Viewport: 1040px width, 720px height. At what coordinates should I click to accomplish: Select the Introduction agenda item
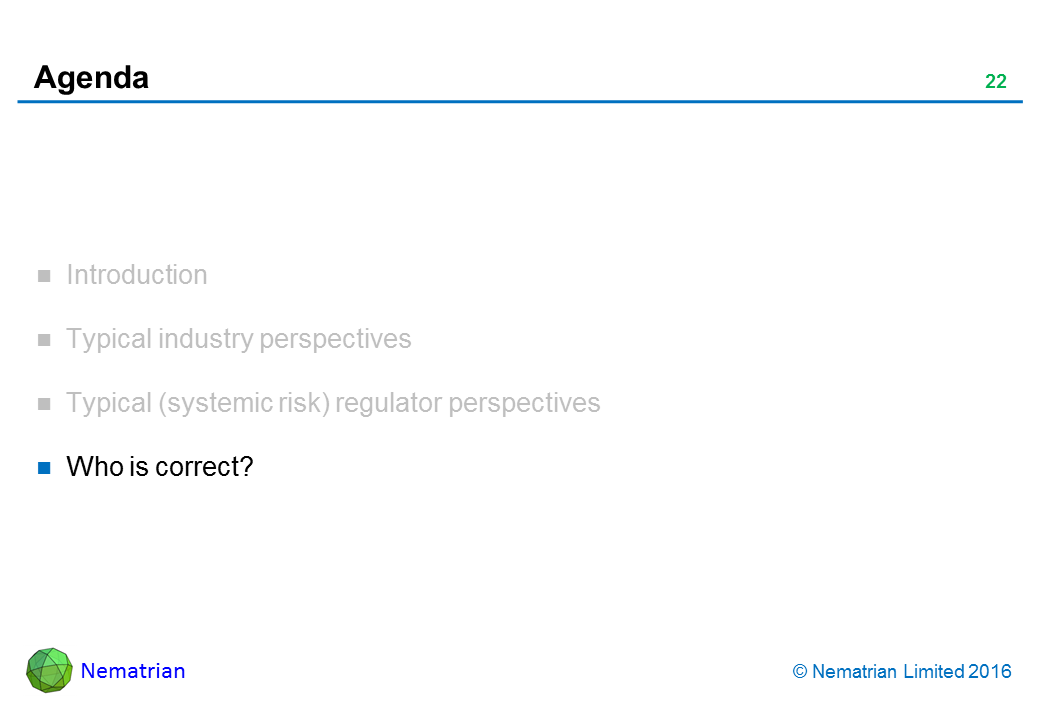137,275
